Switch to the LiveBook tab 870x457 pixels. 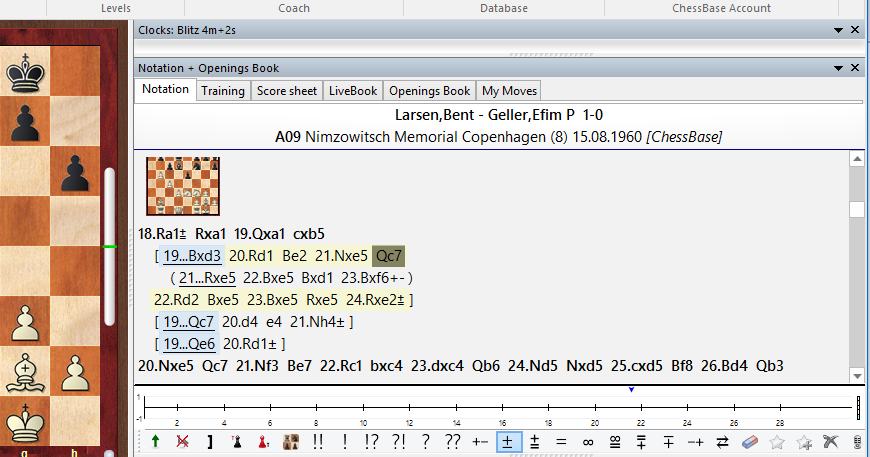tap(353, 90)
